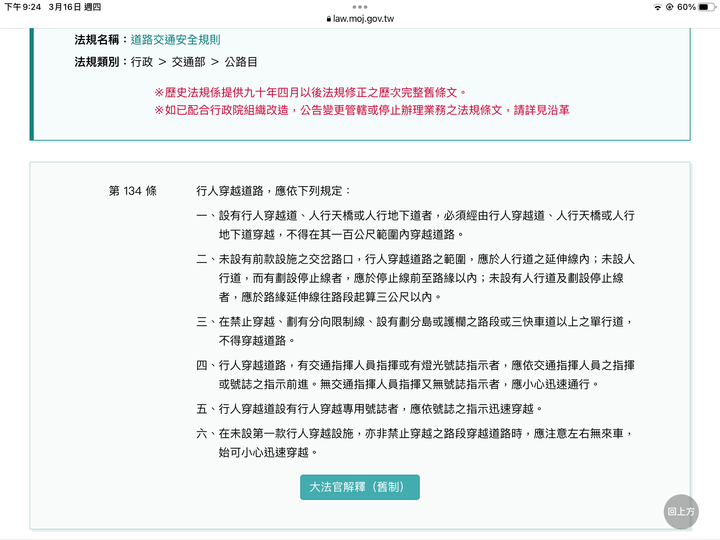The width and height of the screenshot is (720, 540).
Task: Tap the lock icon beside the URL
Action: pyautogui.click(x=328, y=19)
